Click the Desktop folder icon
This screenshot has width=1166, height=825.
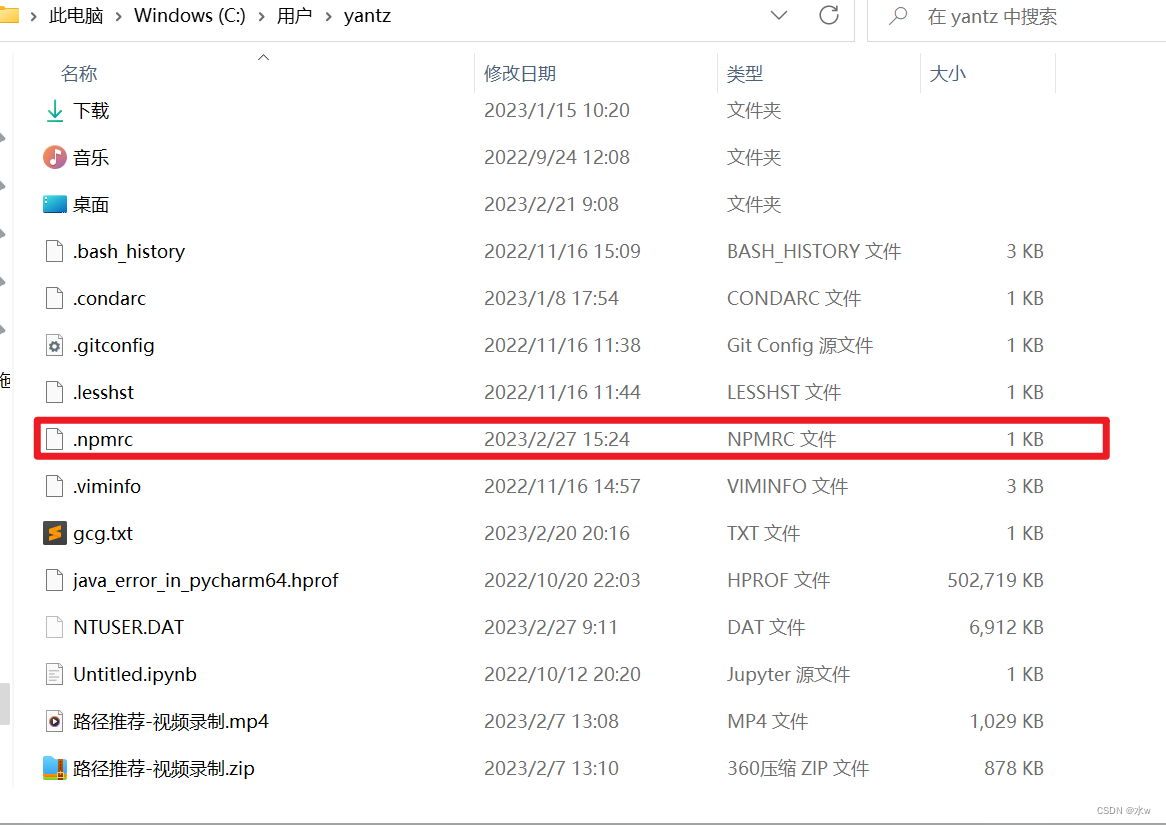click(x=54, y=204)
